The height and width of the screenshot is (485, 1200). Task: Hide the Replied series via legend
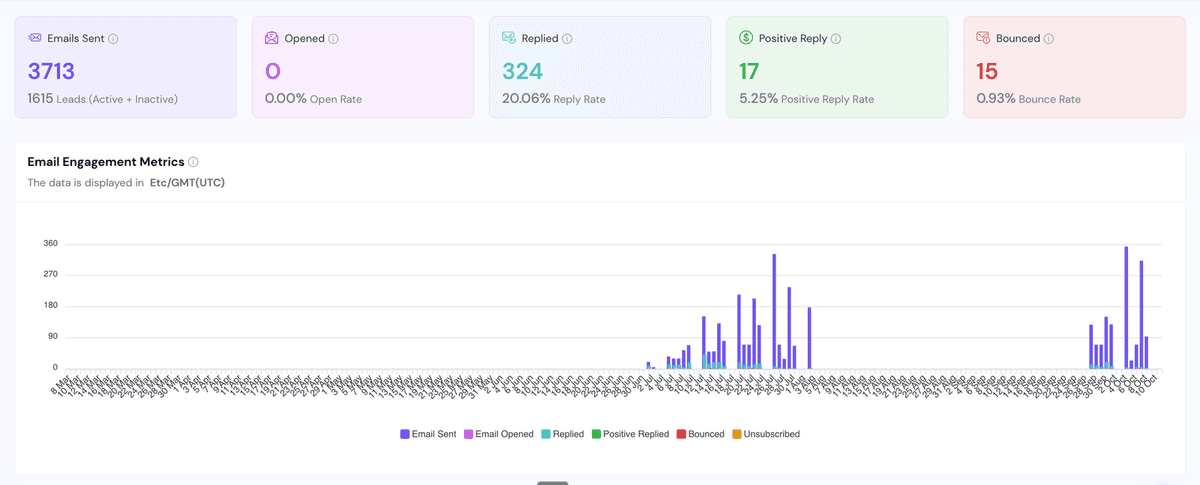(563, 434)
